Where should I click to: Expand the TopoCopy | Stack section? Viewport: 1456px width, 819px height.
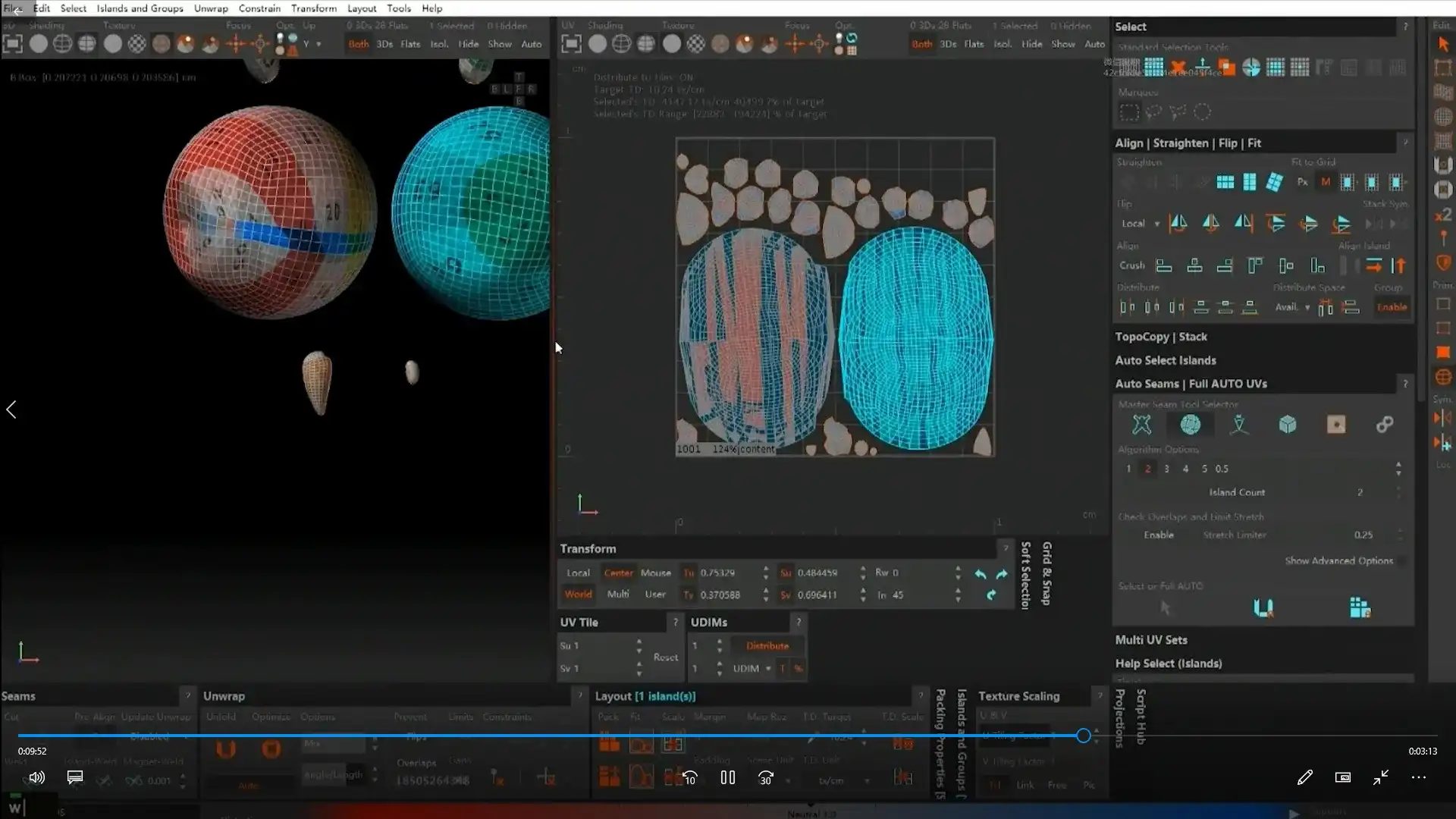click(x=1160, y=337)
